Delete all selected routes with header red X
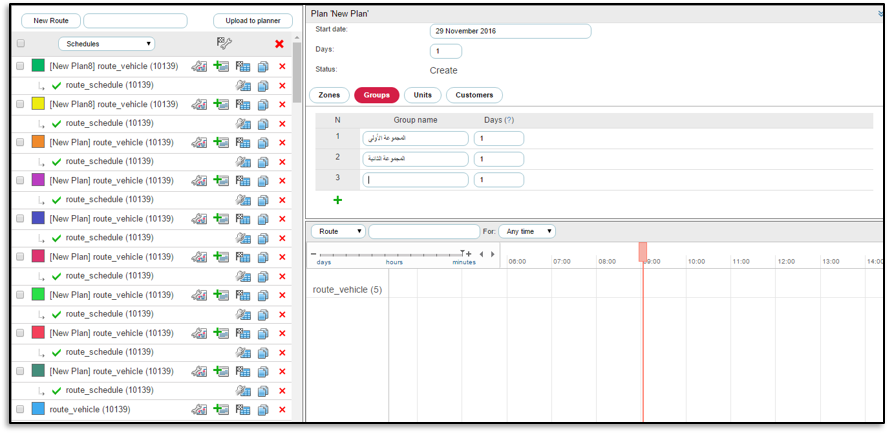The width and height of the screenshot is (888, 433). 279,44
